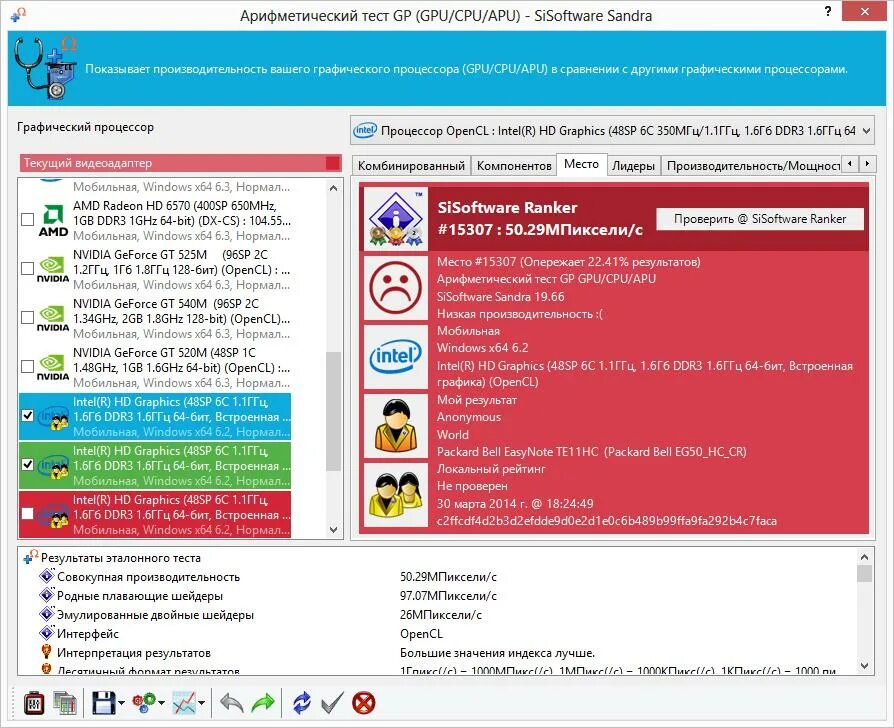Screen dimensions: 894x728
Task: Click the 97.07МПиксели/с value
Action: [448, 596]
